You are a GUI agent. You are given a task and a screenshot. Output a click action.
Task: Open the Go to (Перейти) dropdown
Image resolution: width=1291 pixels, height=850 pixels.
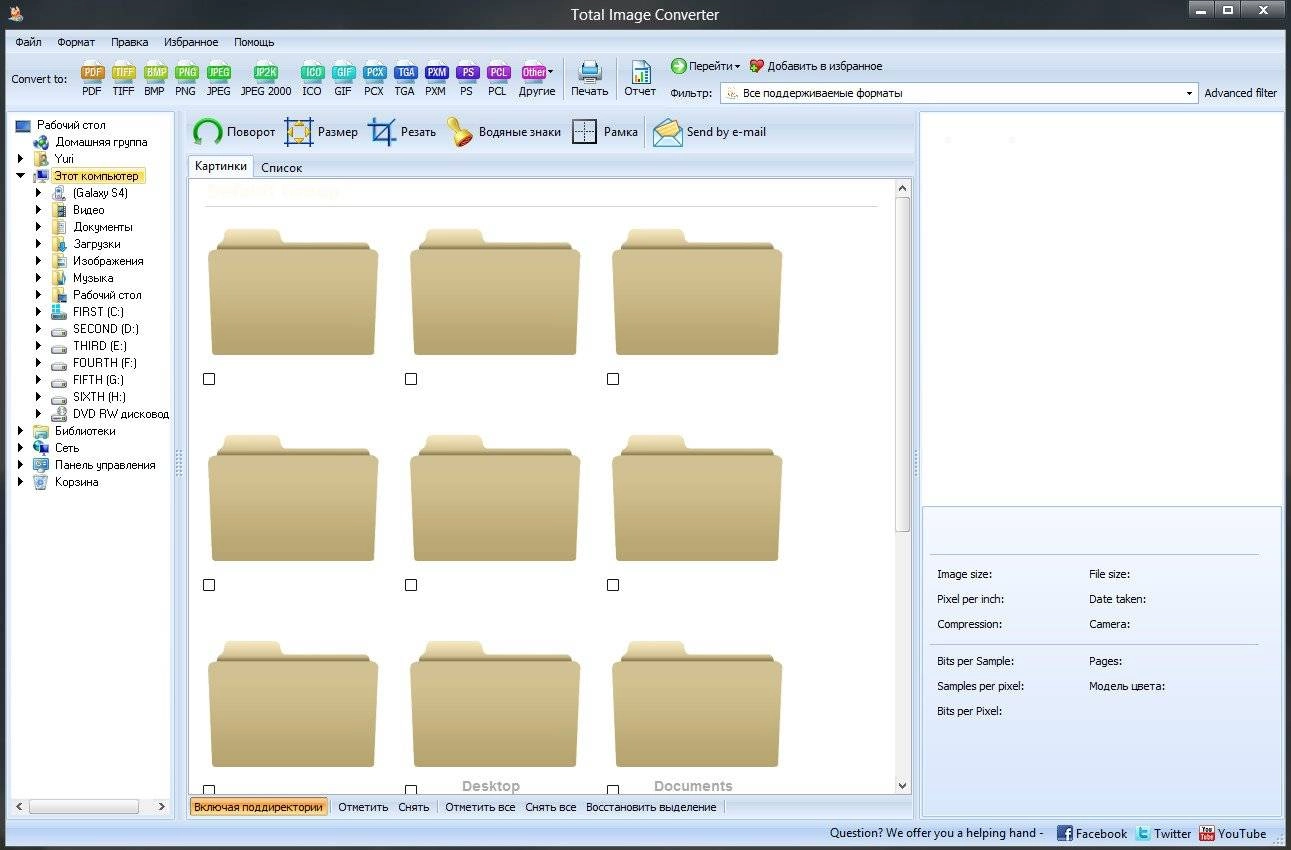[x=706, y=66]
